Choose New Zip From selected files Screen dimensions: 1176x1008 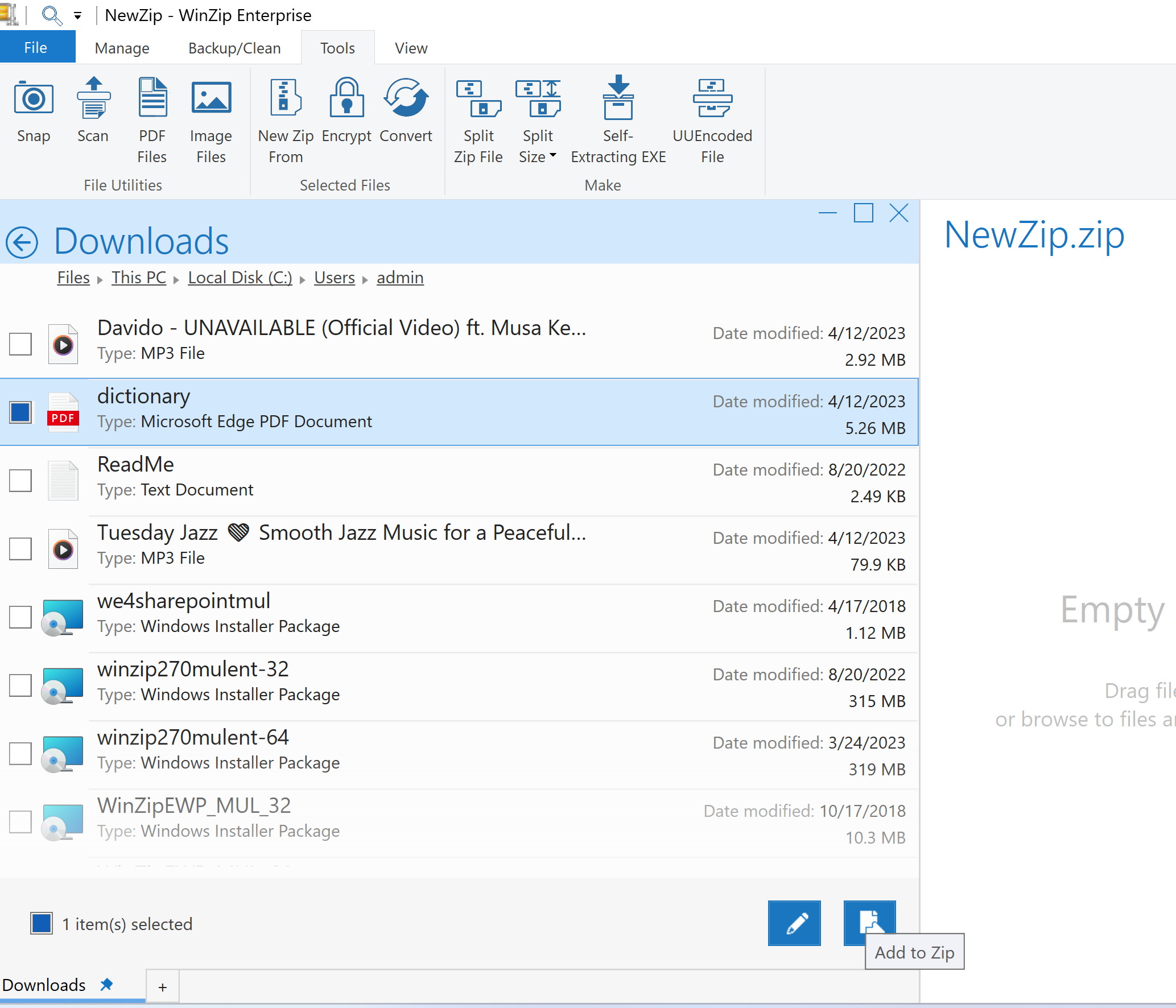(x=286, y=121)
